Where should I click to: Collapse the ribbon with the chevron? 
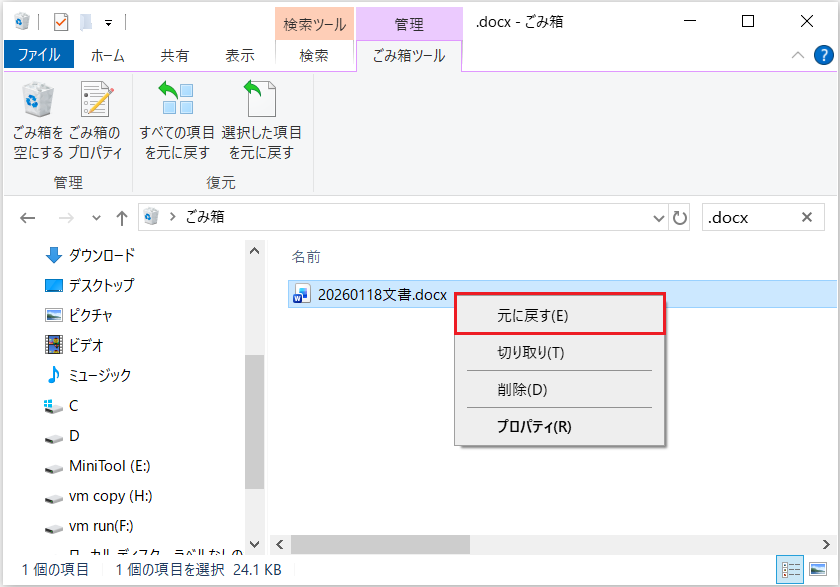coord(798,56)
